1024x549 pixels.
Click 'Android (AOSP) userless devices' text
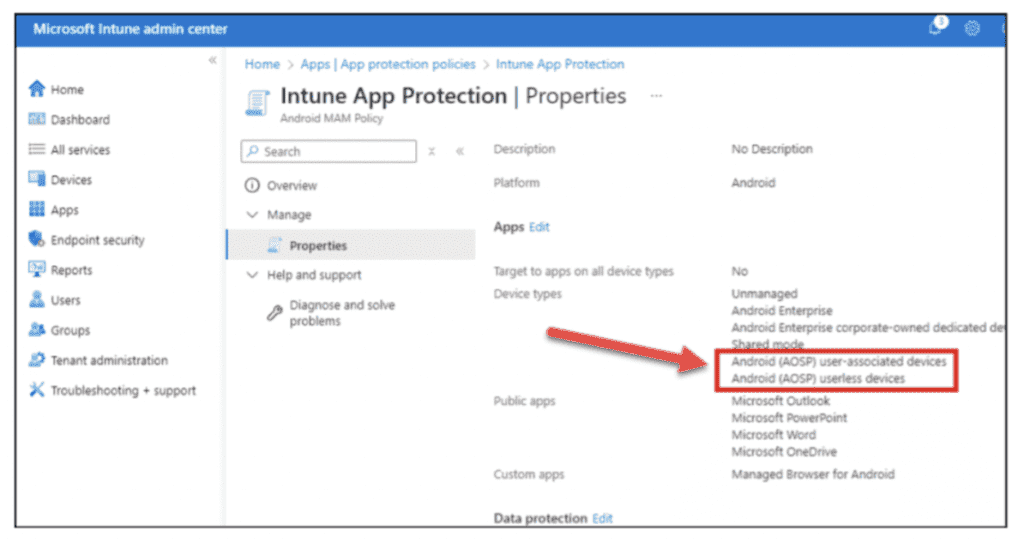[818, 379]
